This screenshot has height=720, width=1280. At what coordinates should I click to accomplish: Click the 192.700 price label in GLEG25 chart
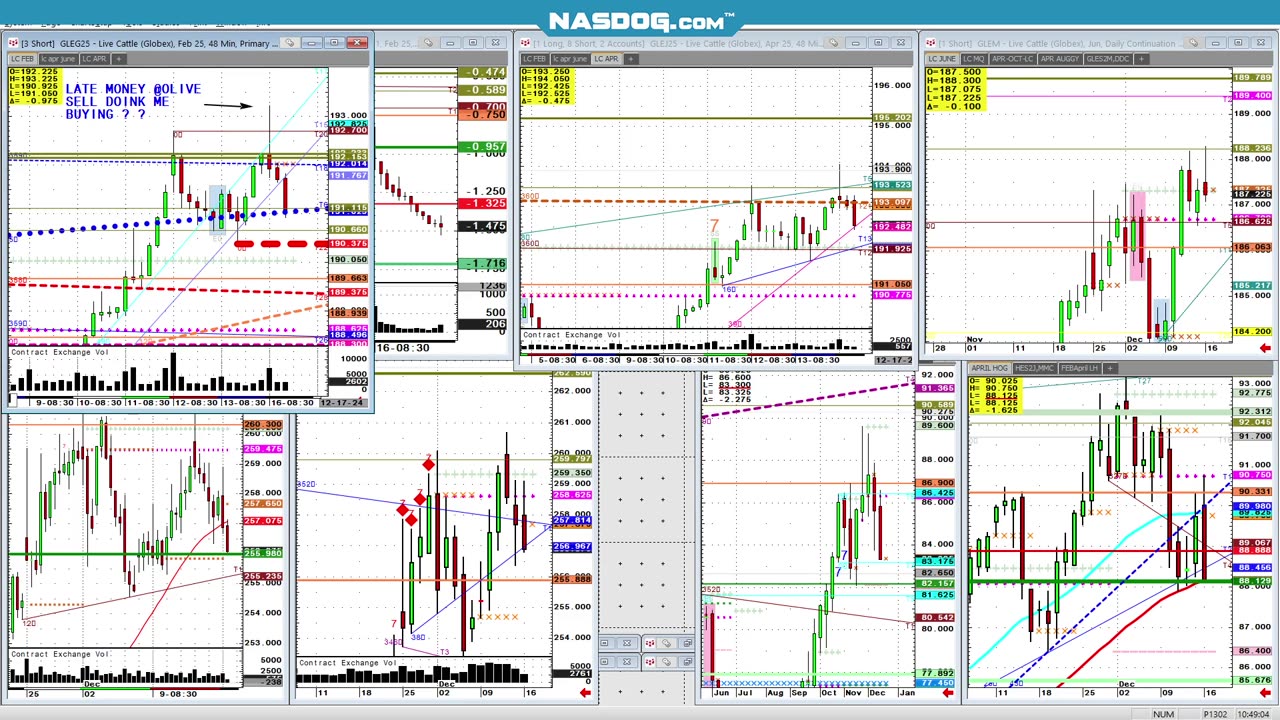coord(348,131)
